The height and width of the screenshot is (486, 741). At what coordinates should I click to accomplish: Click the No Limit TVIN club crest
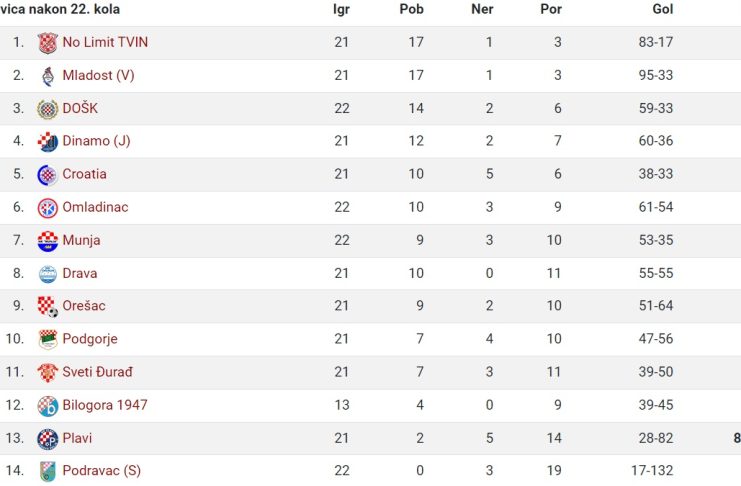(48, 43)
